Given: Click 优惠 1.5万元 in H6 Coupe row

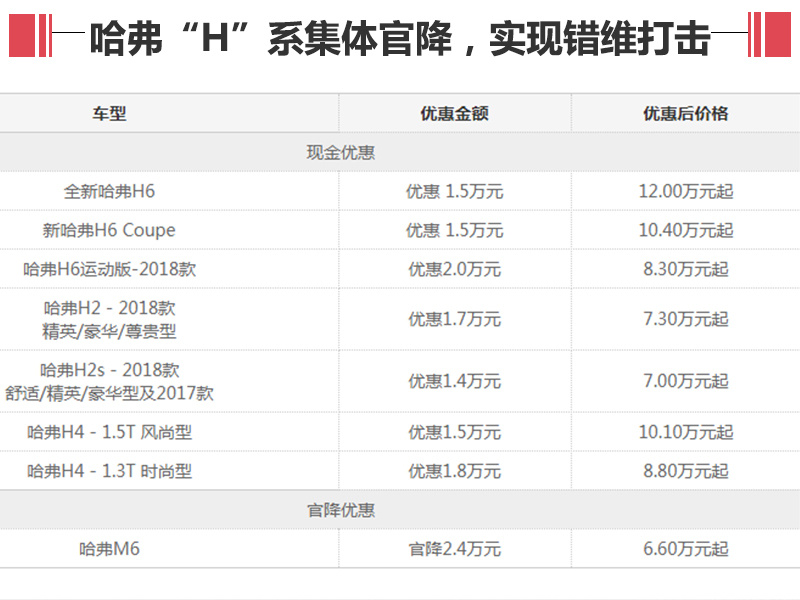Looking at the screenshot, I should (455, 230).
